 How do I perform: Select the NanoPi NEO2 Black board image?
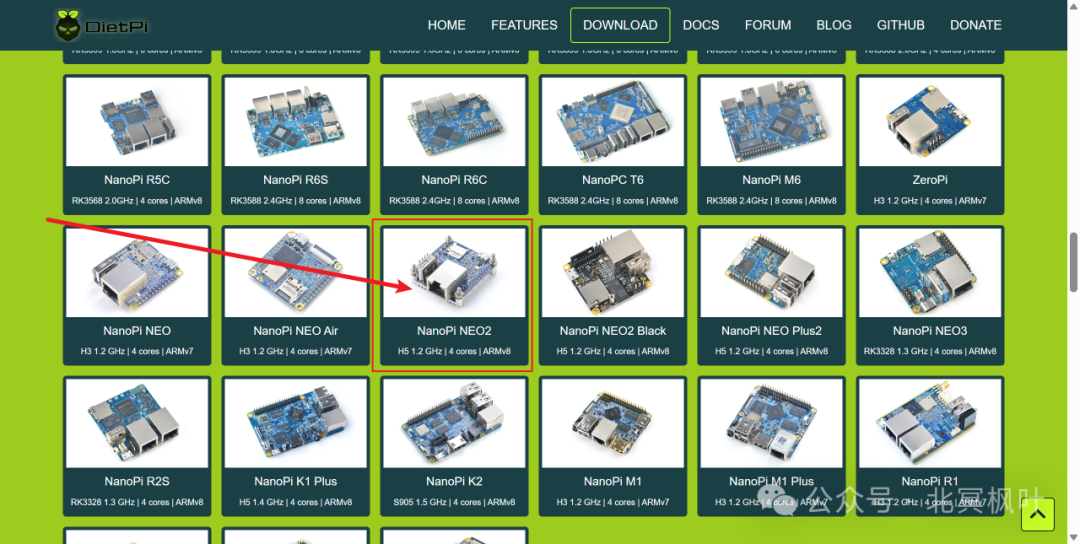(613, 273)
